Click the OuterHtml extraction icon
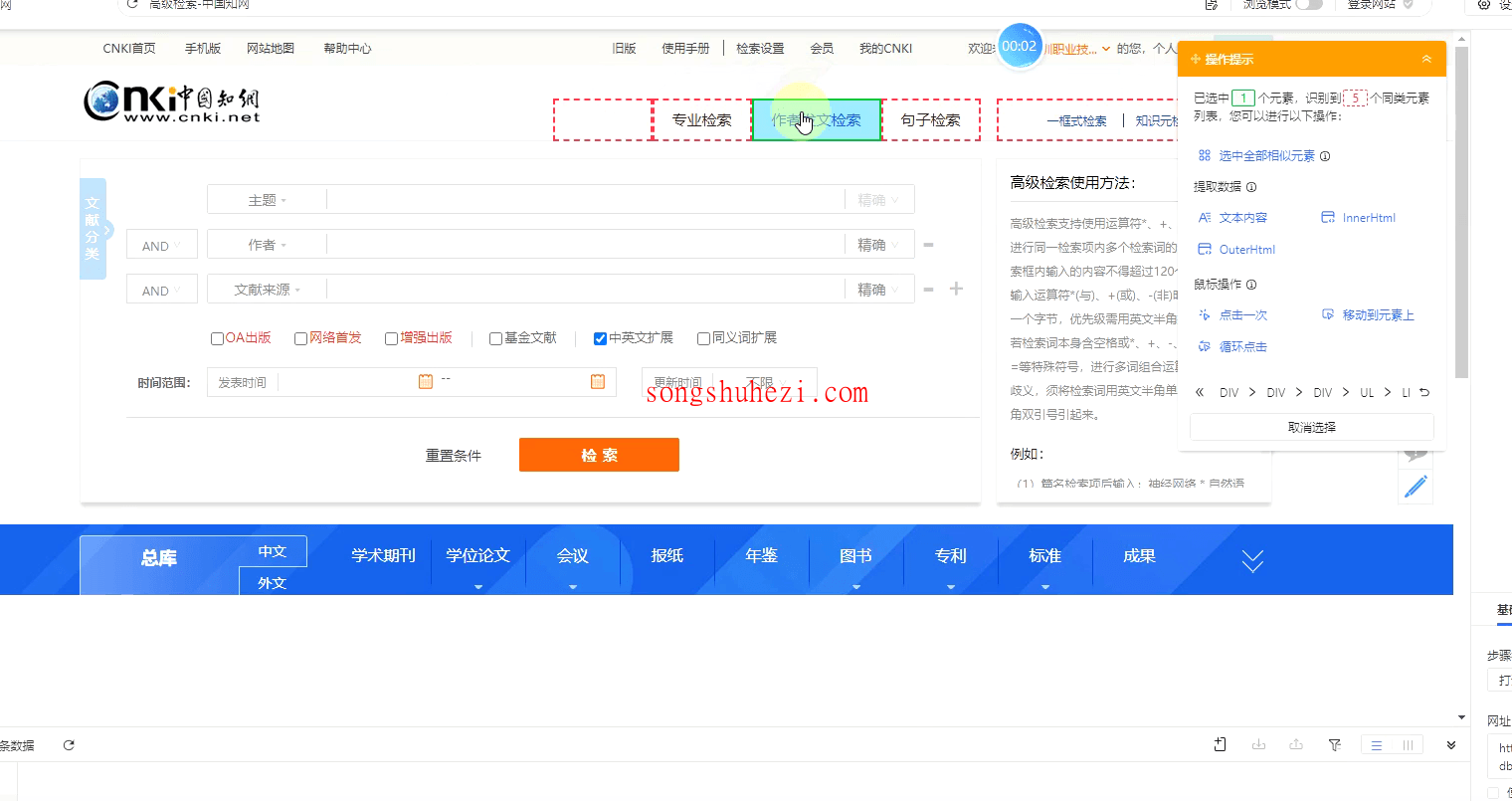The image size is (1512, 801). [x=1205, y=250]
